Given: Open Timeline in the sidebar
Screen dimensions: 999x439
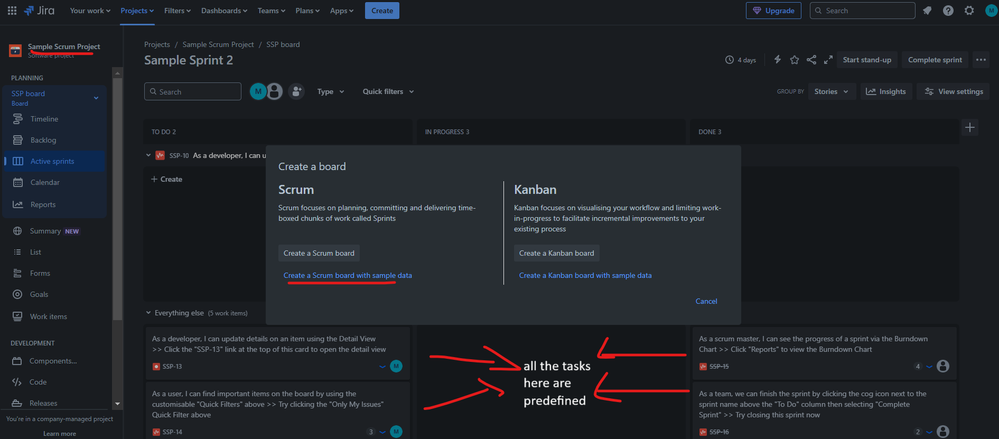Looking at the screenshot, I should [44, 119].
